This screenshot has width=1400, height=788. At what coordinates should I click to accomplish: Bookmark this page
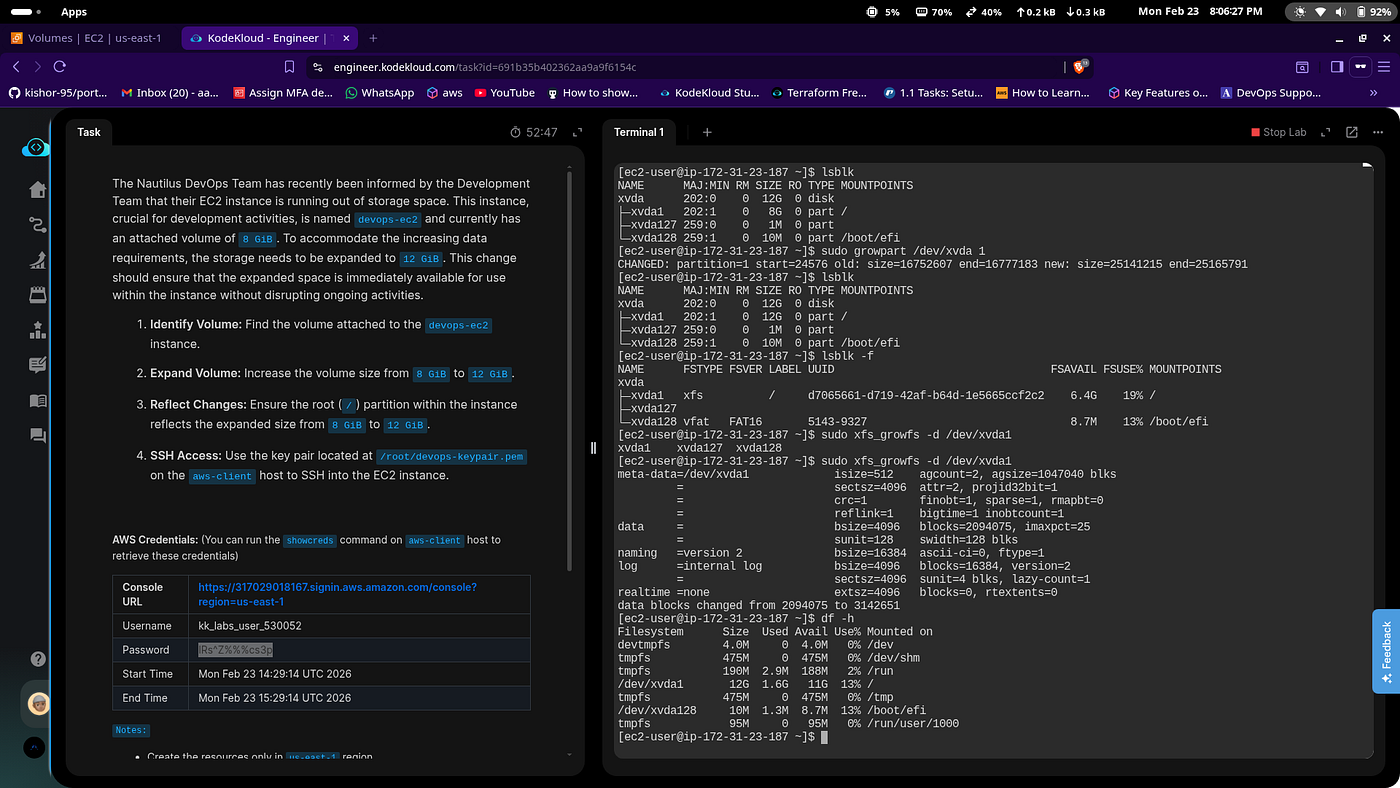tap(289, 67)
